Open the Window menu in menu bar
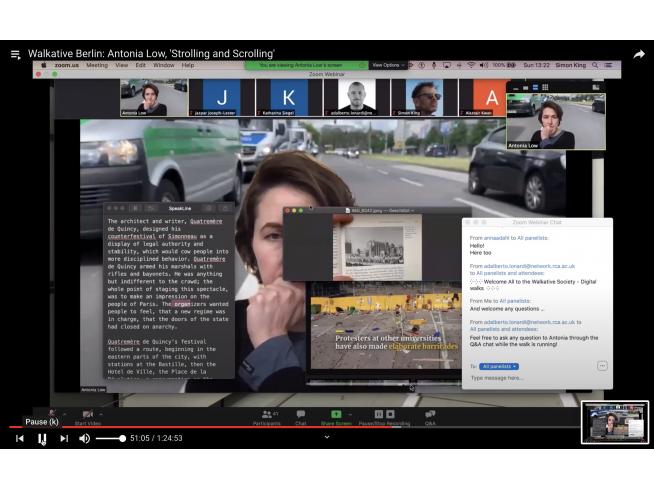Image resolution: width=654 pixels, height=490 pixels. (163, 65)
